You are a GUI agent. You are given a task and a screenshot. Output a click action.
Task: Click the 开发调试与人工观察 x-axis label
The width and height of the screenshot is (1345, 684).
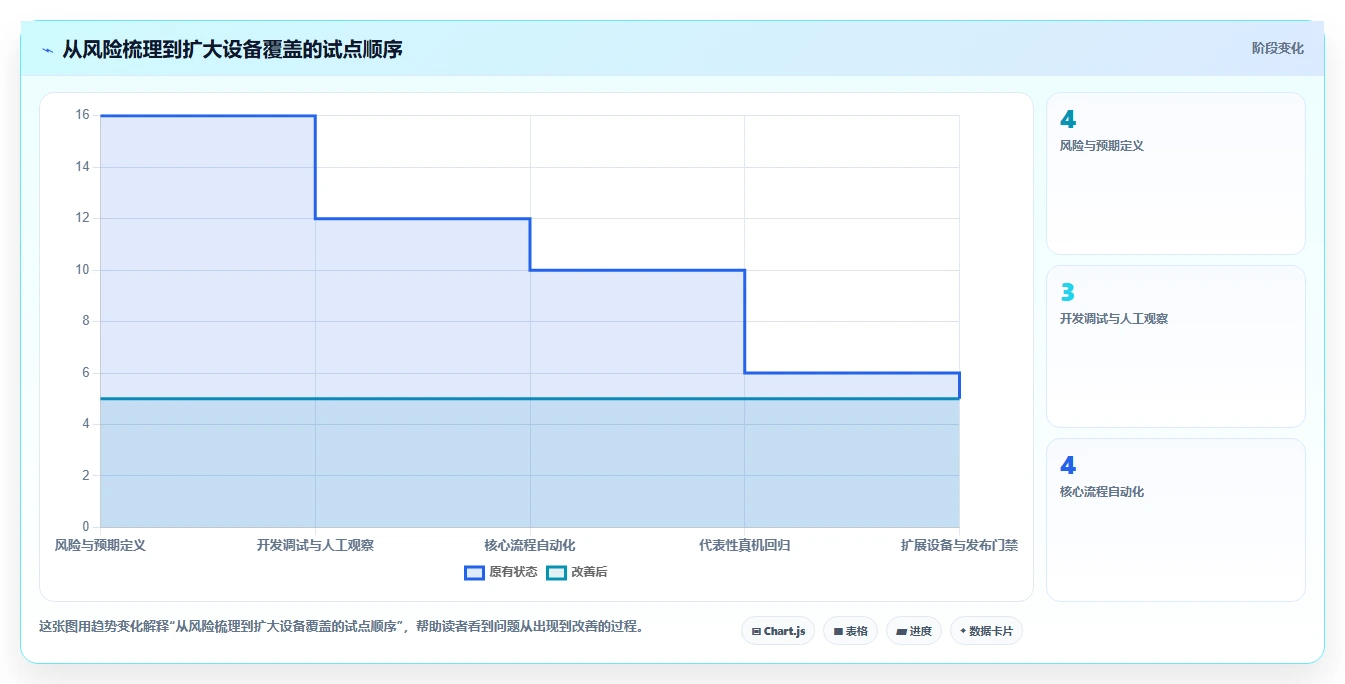point(315,545)
